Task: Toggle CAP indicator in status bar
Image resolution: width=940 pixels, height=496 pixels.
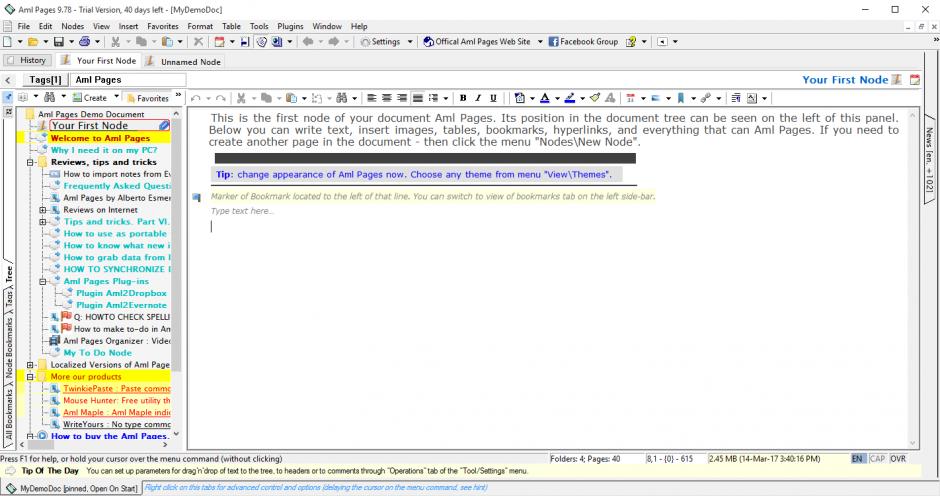Action: [877, 459]
